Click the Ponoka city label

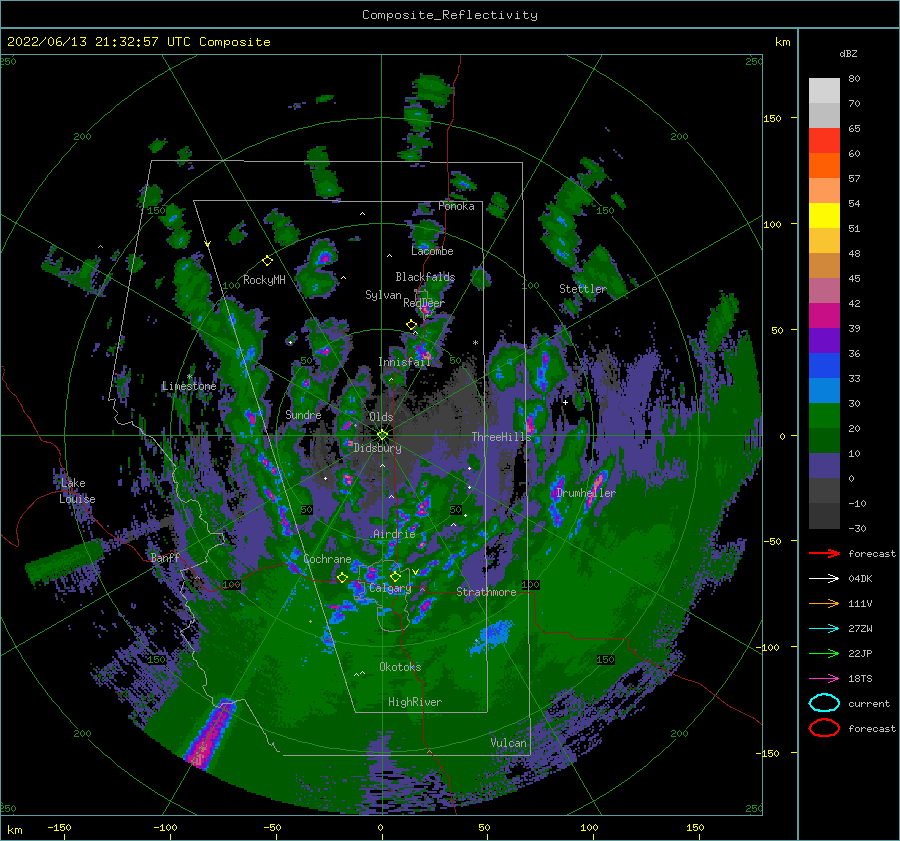coord(456,206)
